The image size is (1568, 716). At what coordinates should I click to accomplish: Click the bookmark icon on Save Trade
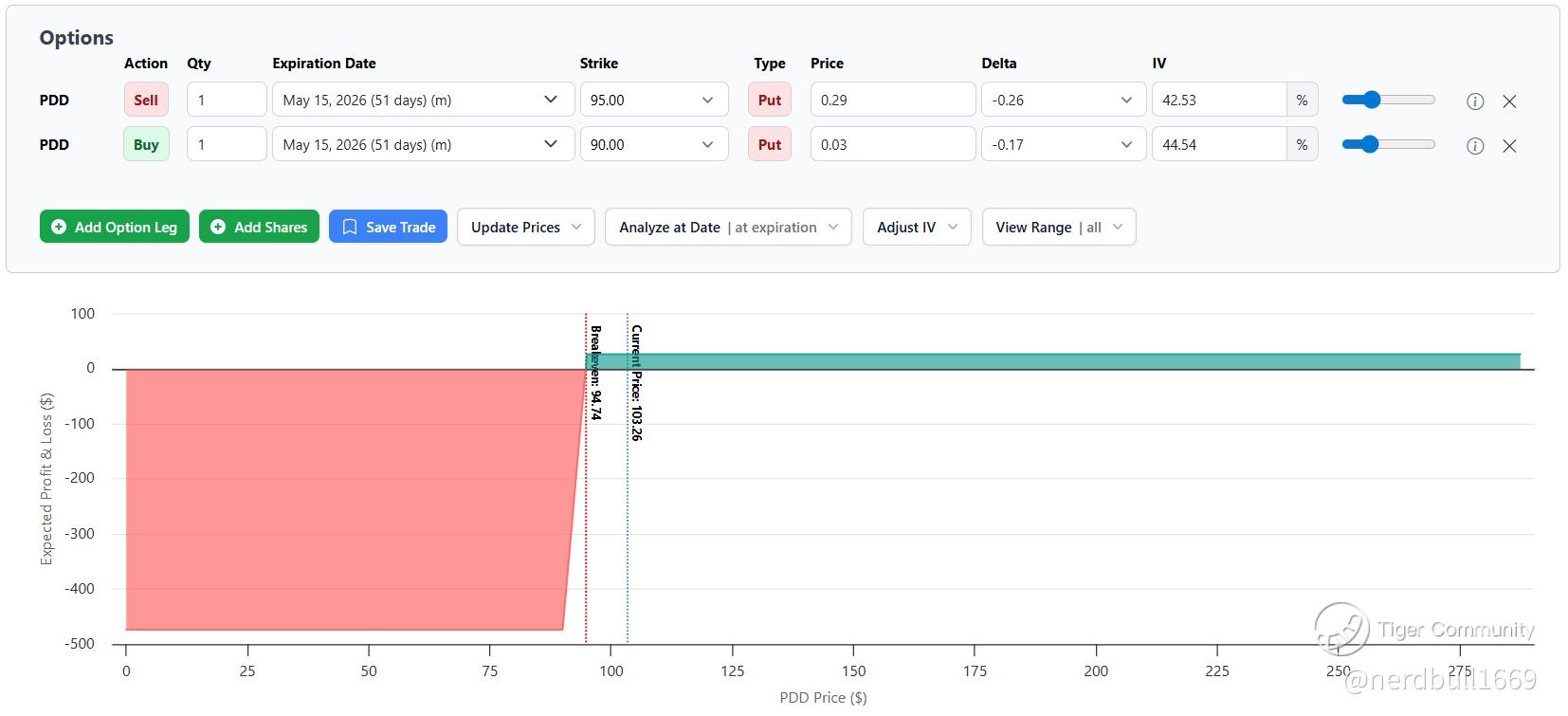point(350,228)
